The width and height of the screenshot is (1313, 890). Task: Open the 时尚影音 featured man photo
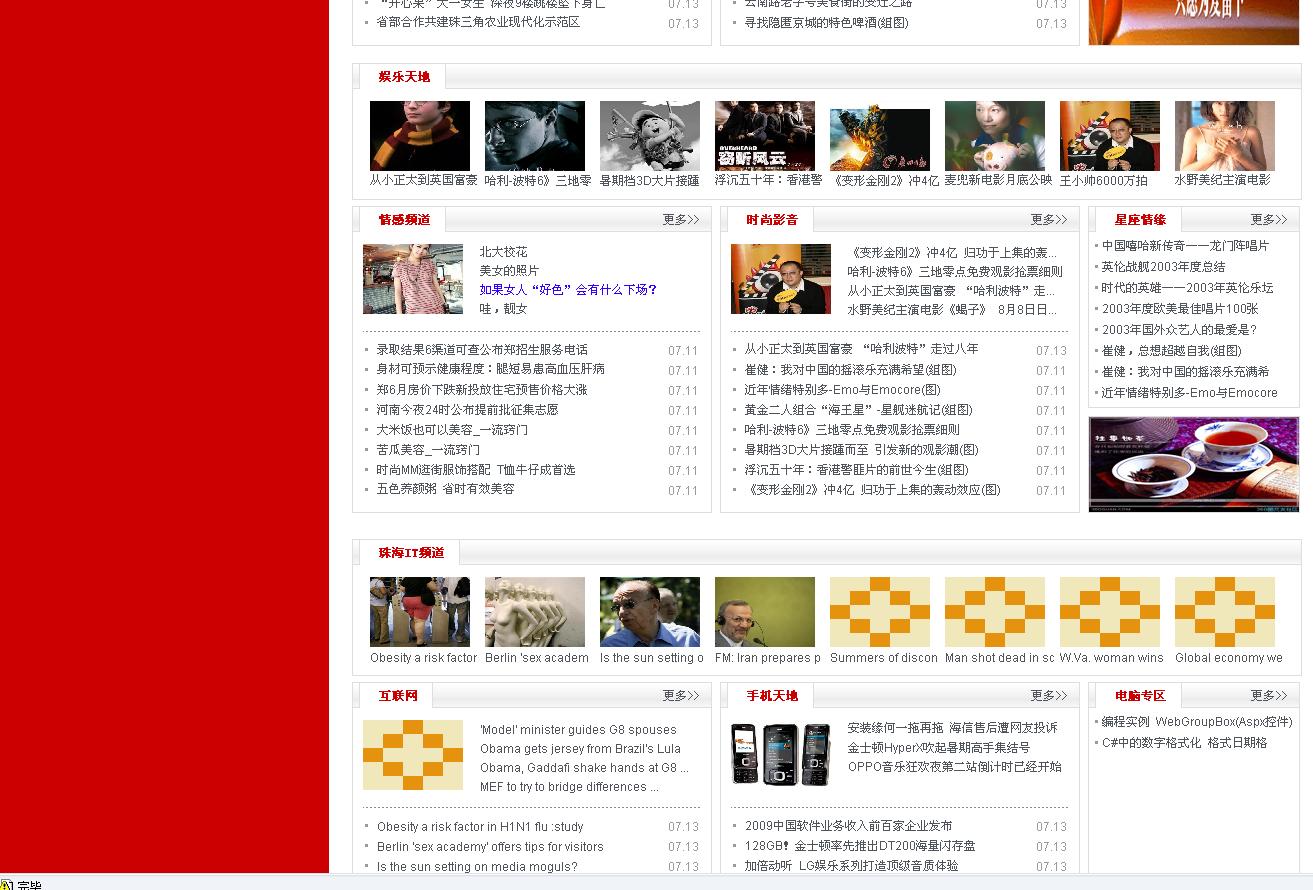pos(781,279)
